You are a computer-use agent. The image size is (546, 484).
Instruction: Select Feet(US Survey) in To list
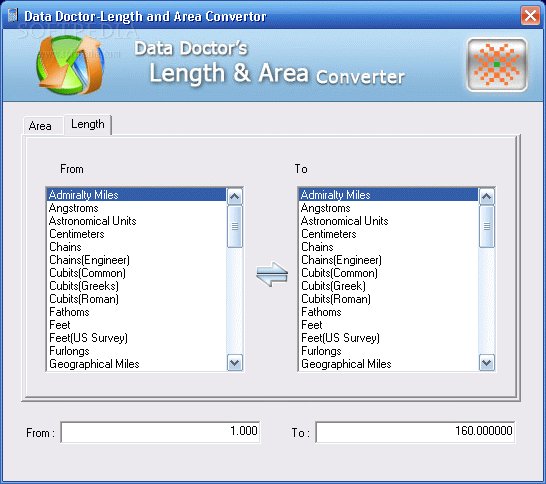[389, 338]
